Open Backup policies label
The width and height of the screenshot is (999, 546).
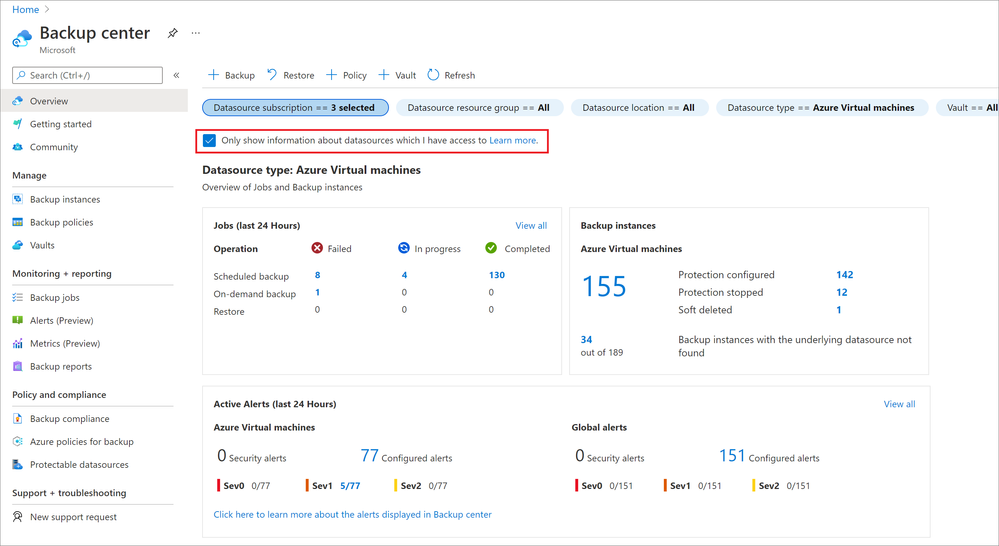tap(61, 222)
